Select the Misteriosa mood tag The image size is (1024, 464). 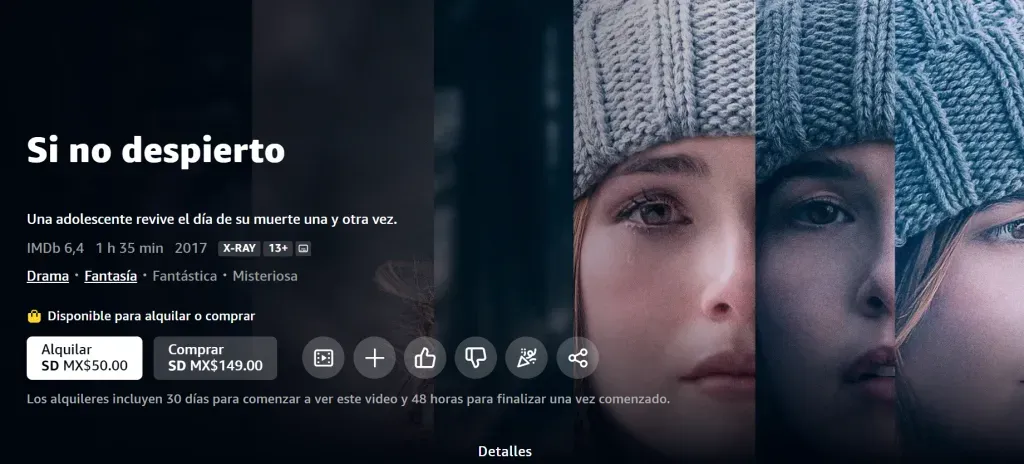click(265, 276)
